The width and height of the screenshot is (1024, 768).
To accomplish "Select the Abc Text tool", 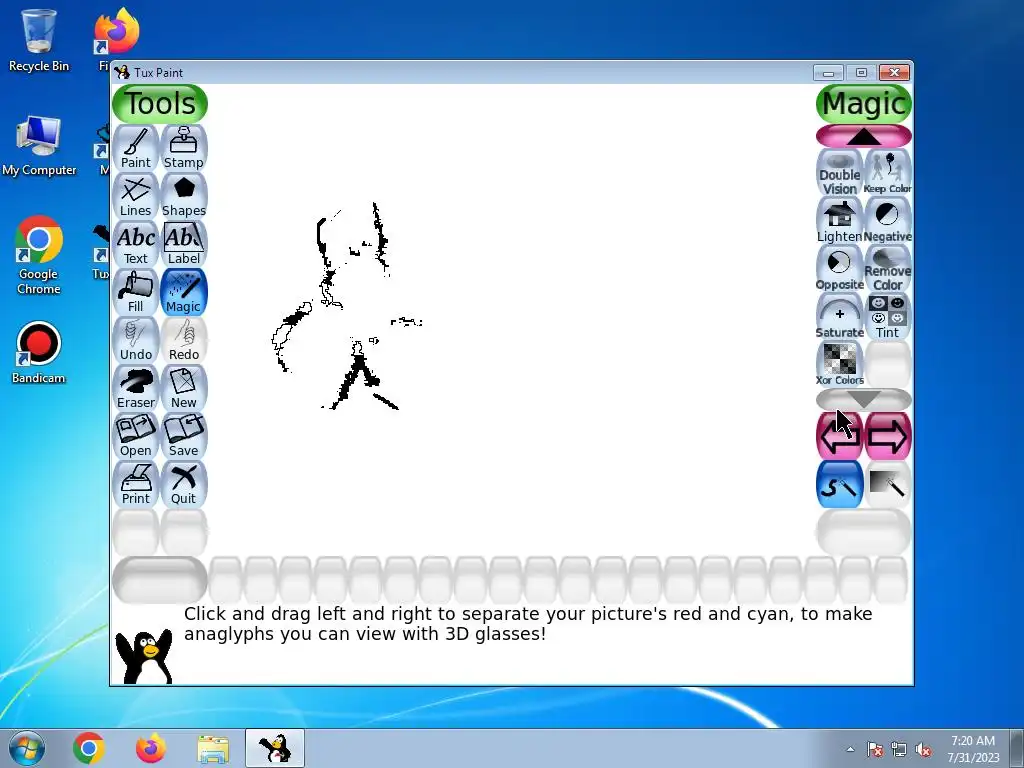I will point(136,244).
